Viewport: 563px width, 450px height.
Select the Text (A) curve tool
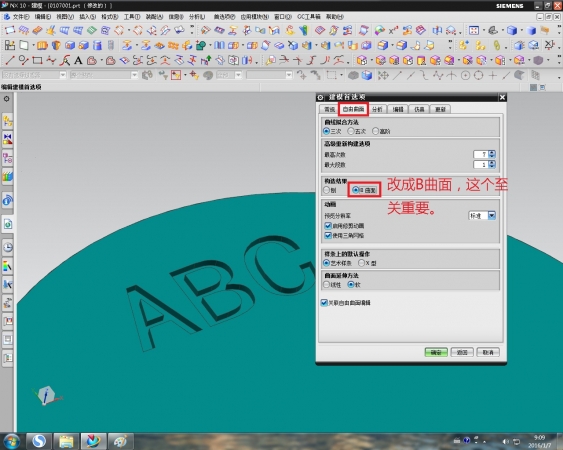tap(78, 60)
